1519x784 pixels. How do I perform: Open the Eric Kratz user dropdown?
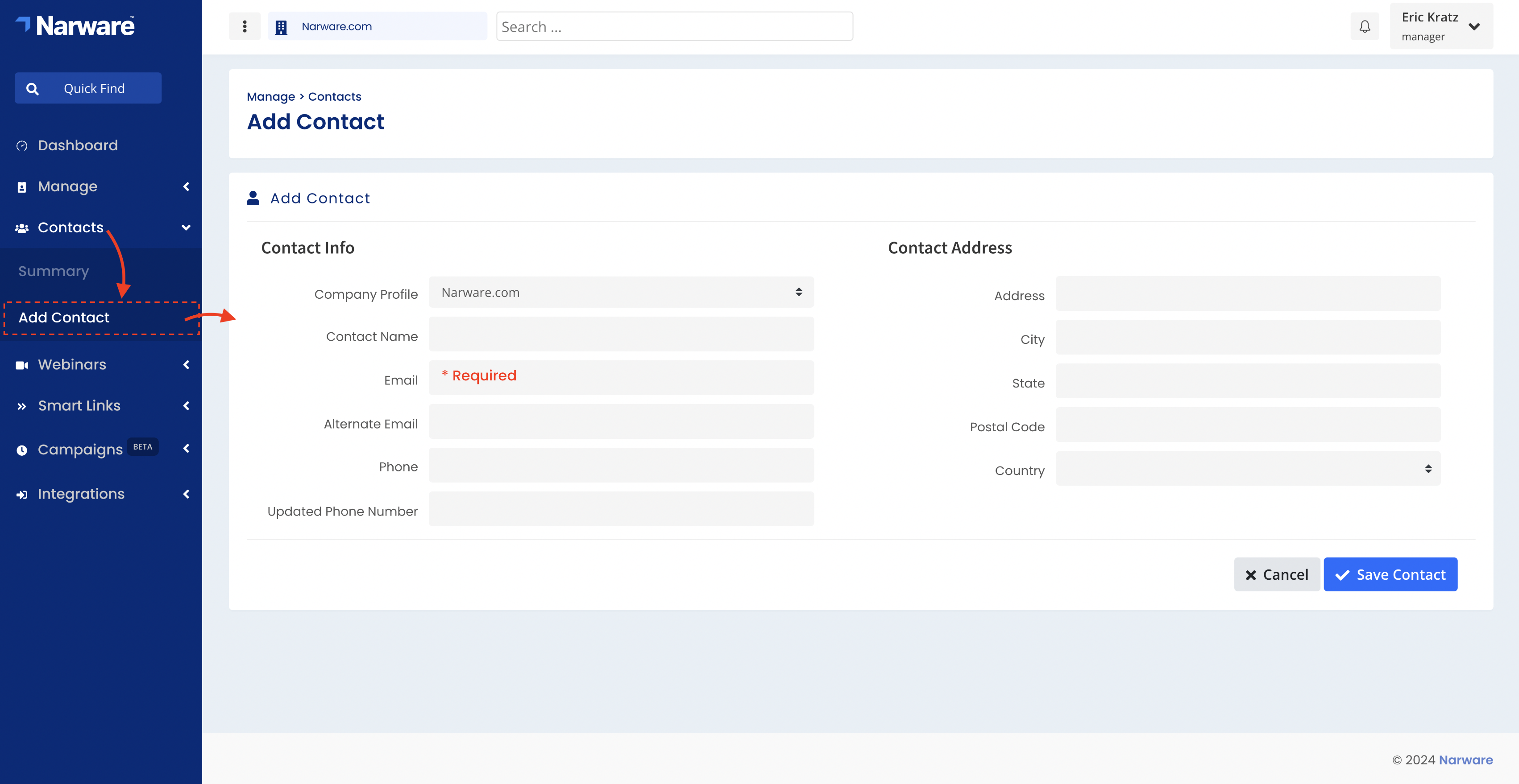(x=1441, y=26)
